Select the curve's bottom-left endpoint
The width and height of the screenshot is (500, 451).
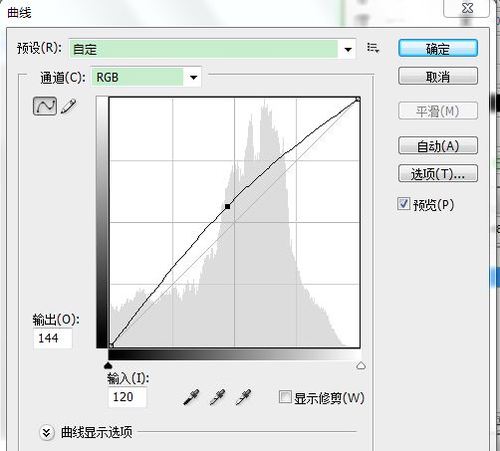click(111, 346)
